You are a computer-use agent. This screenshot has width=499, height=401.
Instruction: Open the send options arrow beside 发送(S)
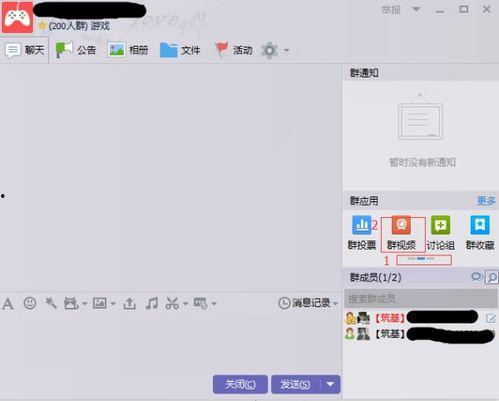pos(330,384)
